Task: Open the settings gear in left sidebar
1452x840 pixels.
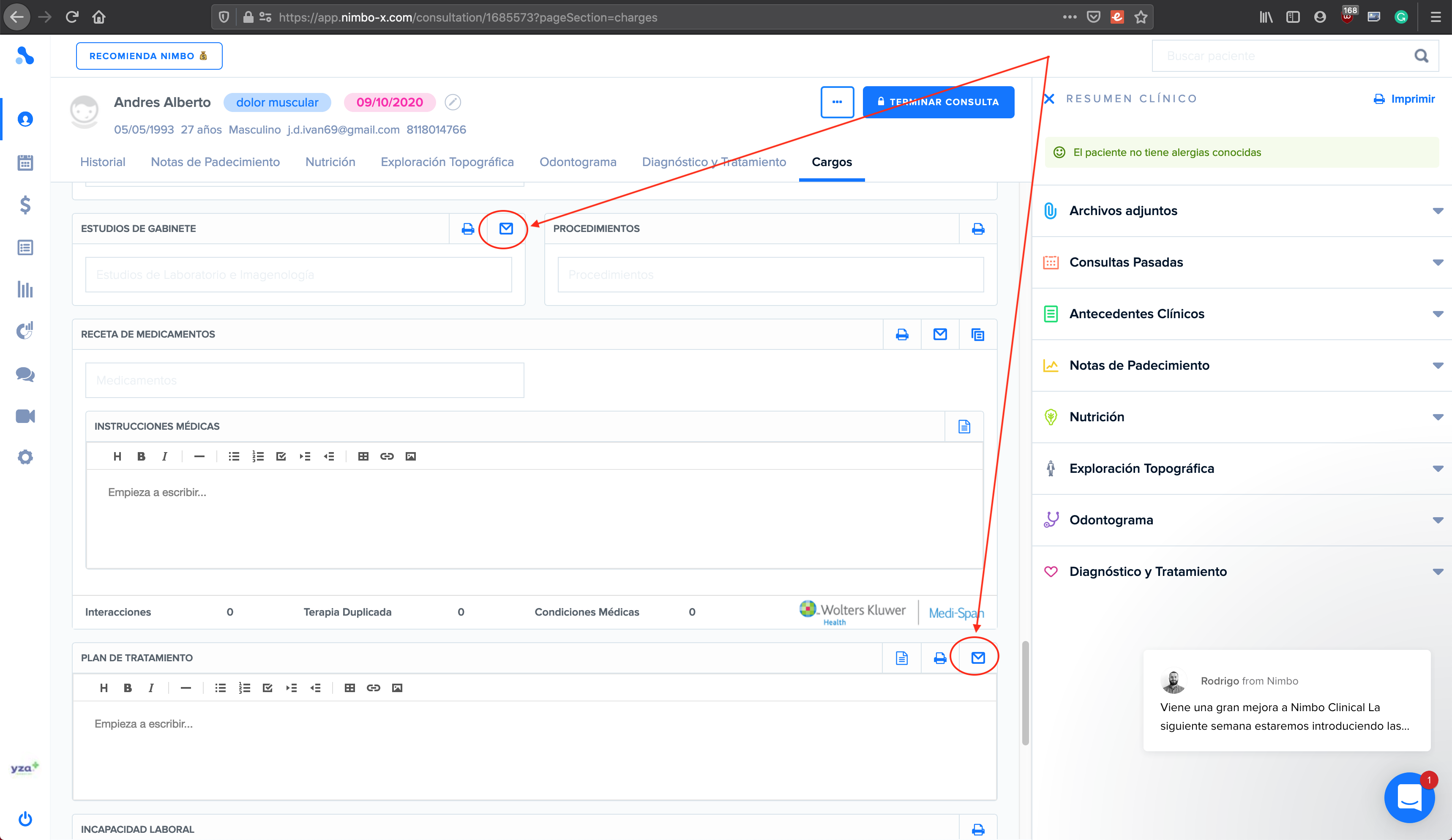Action: coord(25,458)
